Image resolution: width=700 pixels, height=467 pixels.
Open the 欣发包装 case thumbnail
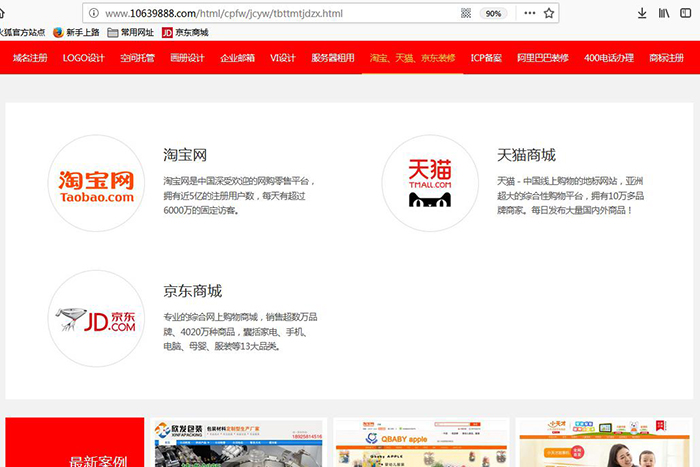(239, 444)
